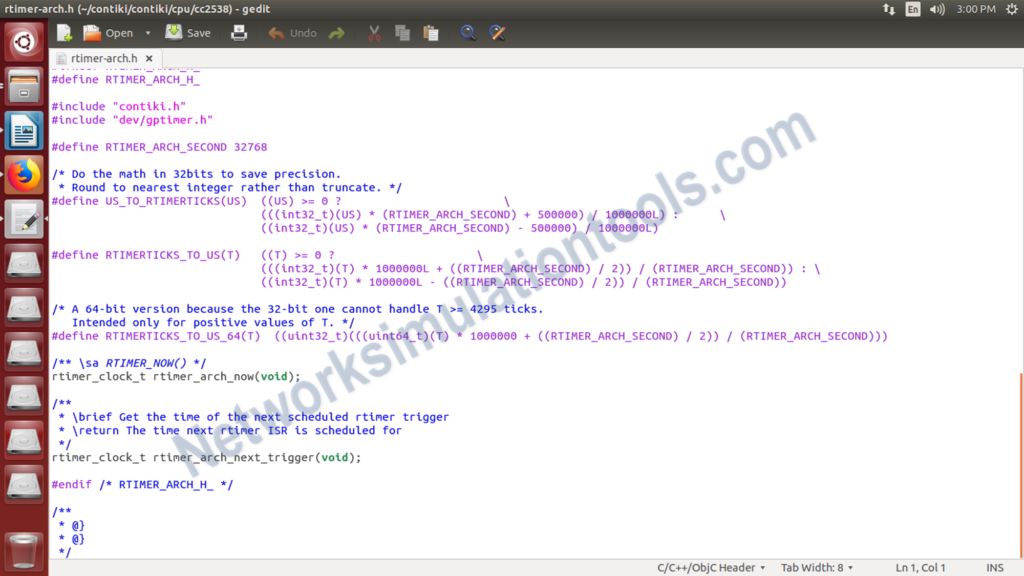Open the En keyboard layout menu
1024x576 pixels.
click(x=912, y=8)
